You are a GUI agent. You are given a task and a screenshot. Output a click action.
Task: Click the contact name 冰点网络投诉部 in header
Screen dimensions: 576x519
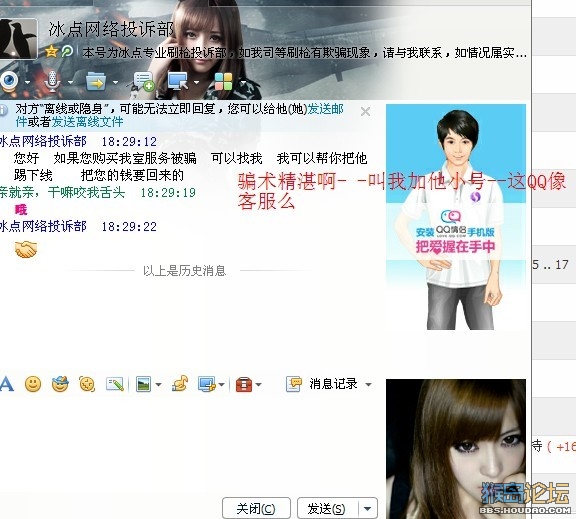[x=112, y=29]
